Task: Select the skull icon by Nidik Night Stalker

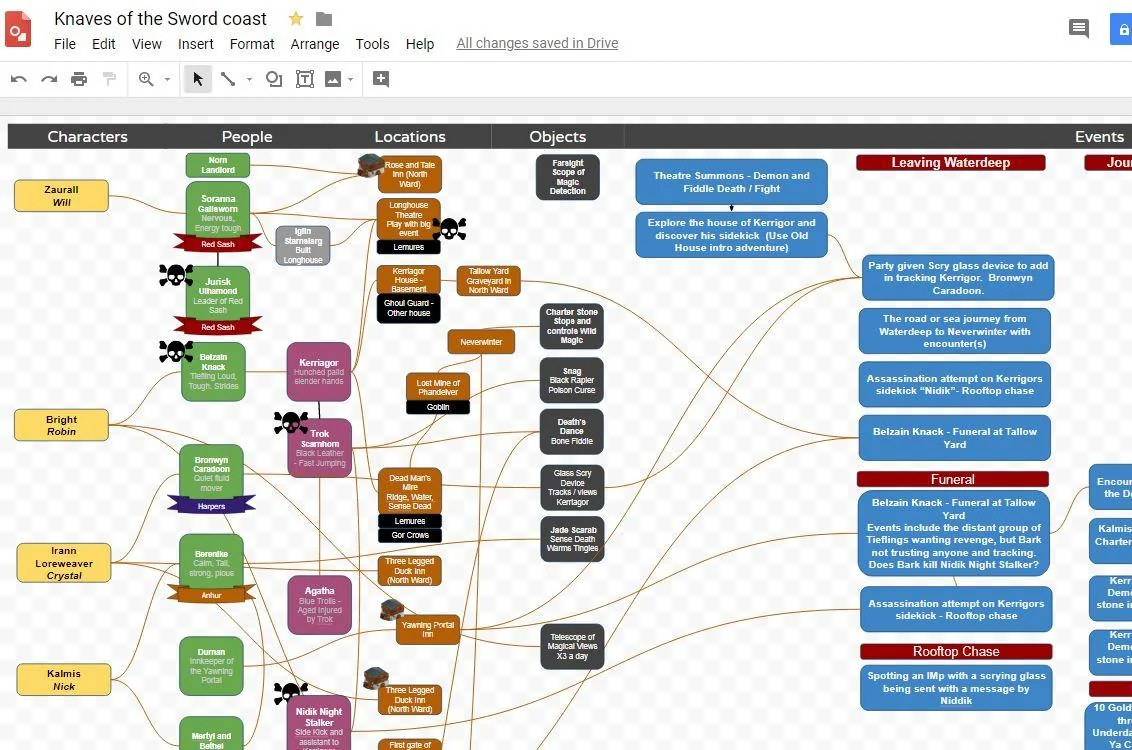Action: click(291, 693)
